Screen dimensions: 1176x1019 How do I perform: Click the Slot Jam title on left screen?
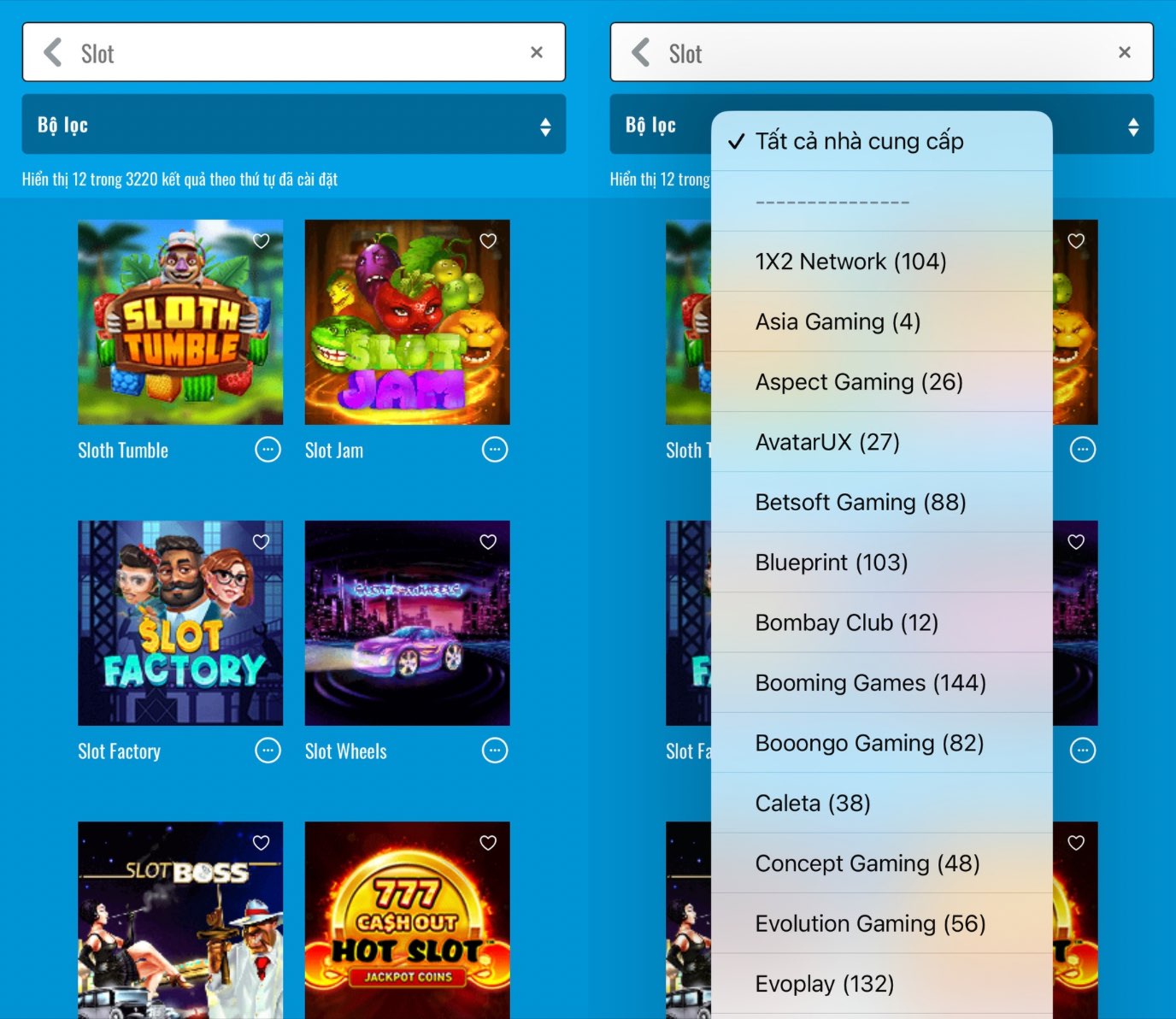(334, 451)
